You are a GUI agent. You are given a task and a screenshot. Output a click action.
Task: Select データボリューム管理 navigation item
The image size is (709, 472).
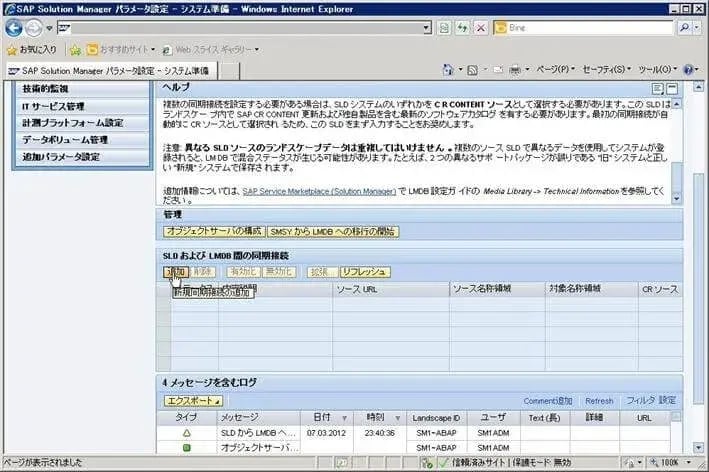83,140
